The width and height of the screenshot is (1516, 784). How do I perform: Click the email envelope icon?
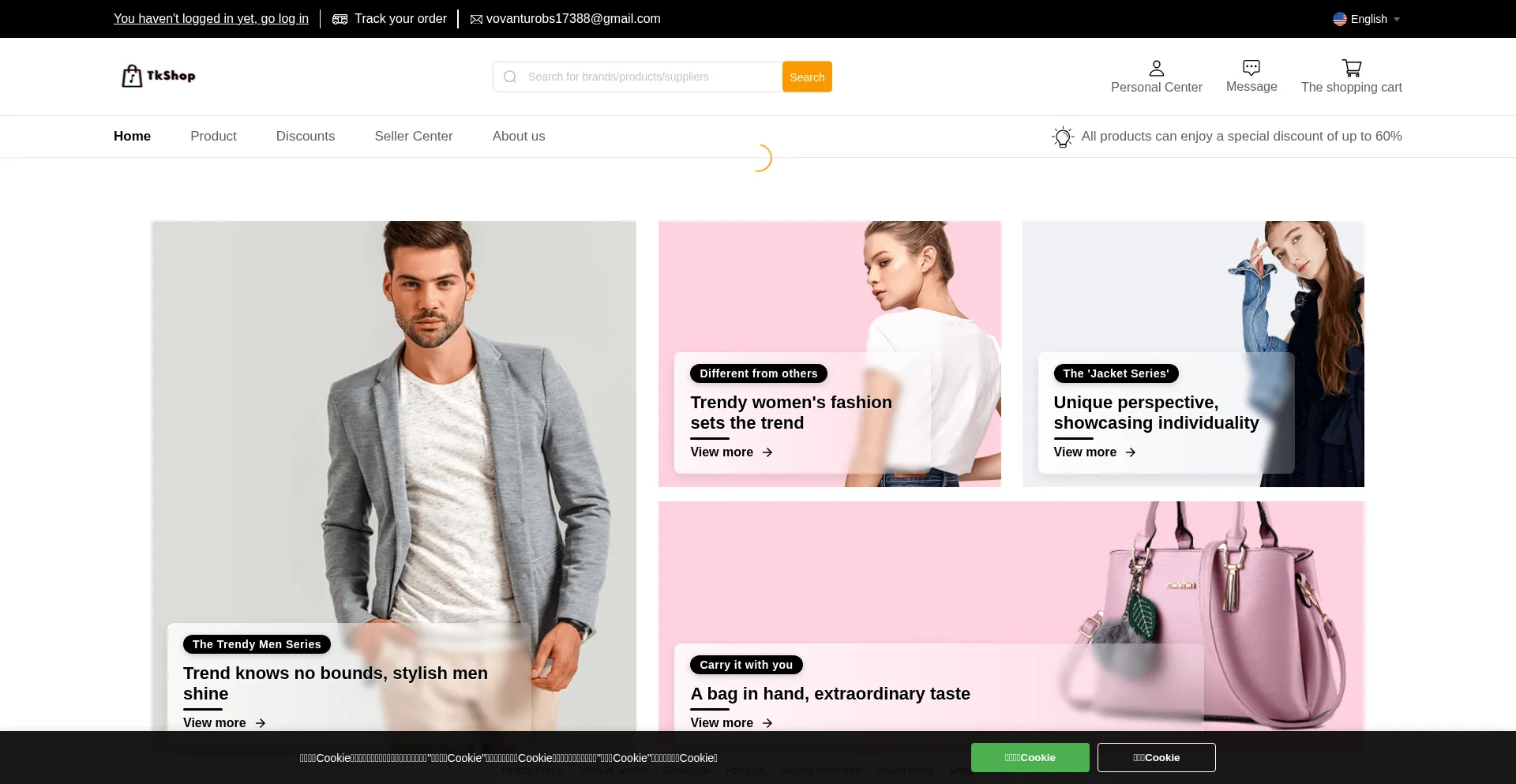coord(476,19)
